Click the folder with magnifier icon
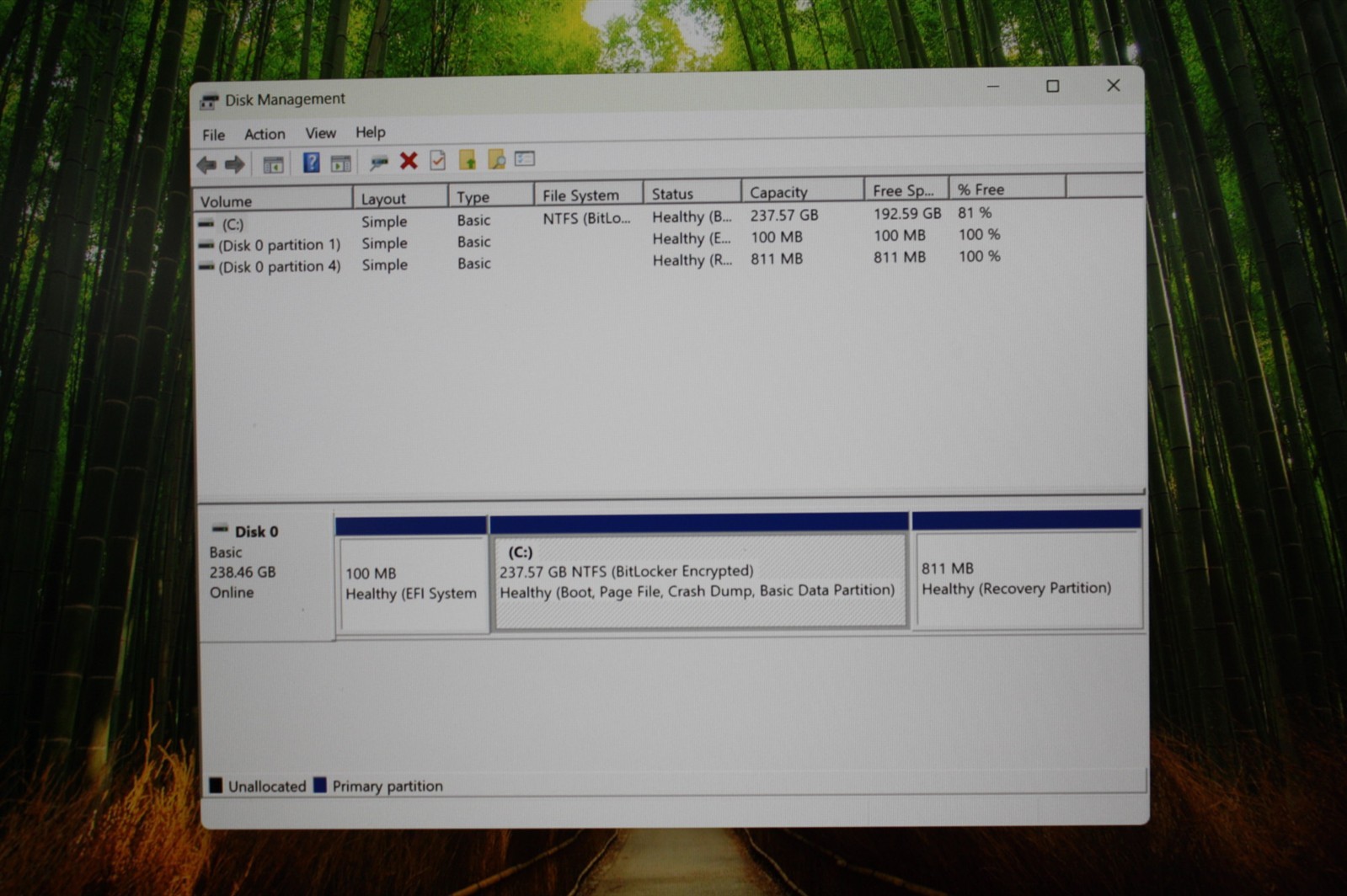The width and height of the screenshot is (1347, 896). 496,158
